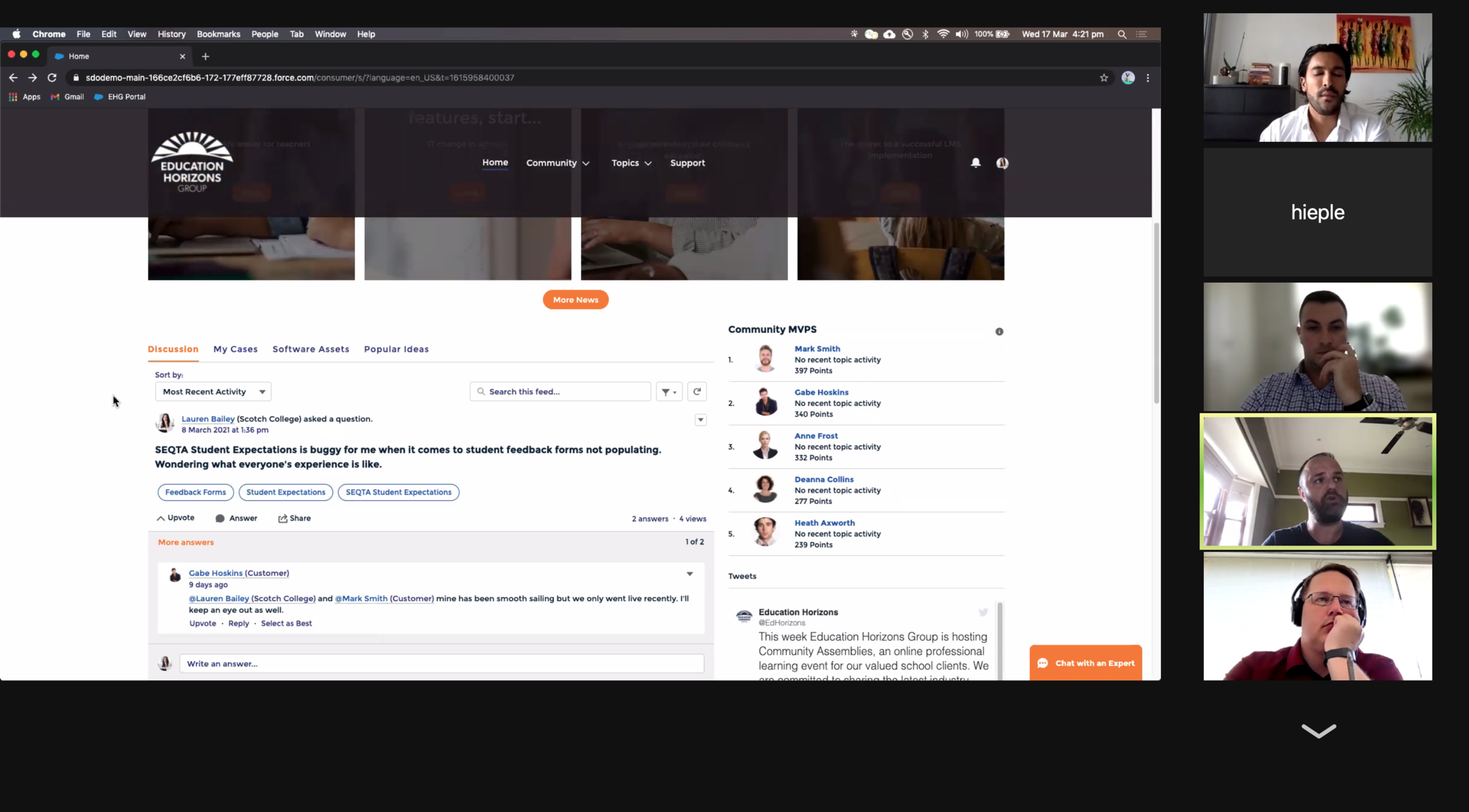Viewport: 1469px width, 812px height.
Task: Bookmark page with the star icon
Action: click(1104, 78)
